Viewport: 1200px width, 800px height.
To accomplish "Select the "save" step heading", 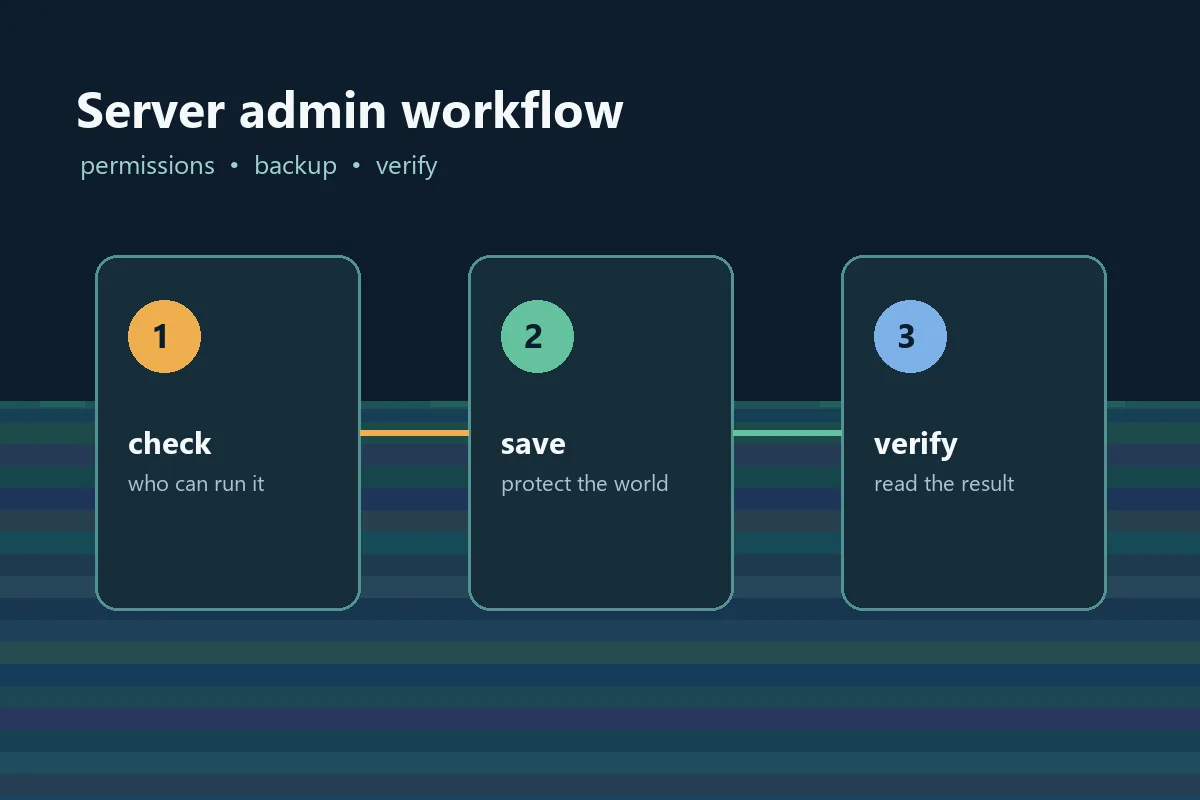I will tap(533, 444).
